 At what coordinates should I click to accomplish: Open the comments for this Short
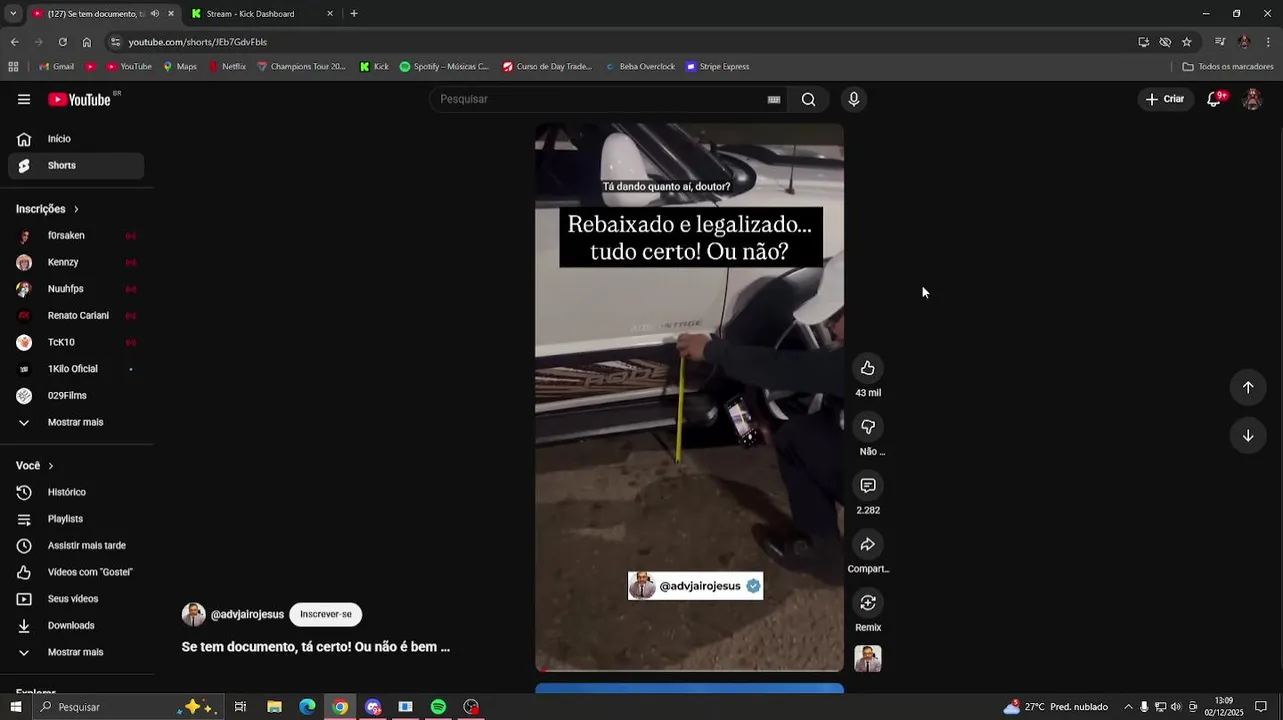coord(868,485)
